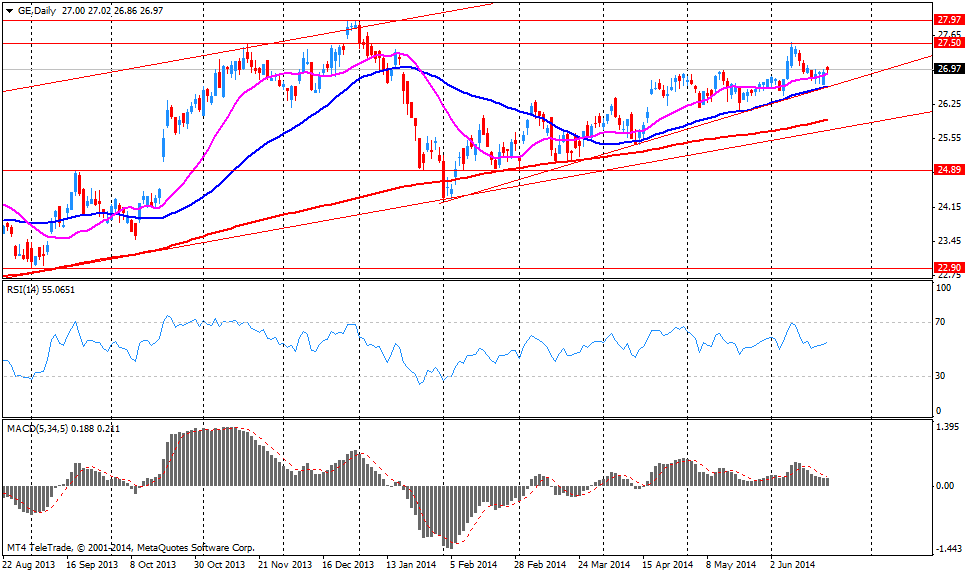The width and height of the screenshot is (972, 573).
Task: Select the MACD 1.395 axis value
Action: pyautogui.click(x=946, y=427)
